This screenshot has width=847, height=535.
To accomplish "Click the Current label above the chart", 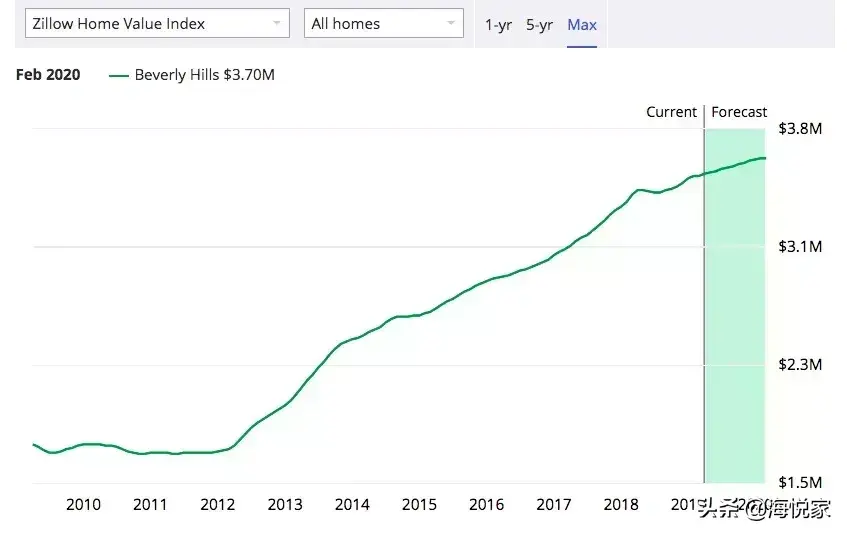I will pos(671,112).
